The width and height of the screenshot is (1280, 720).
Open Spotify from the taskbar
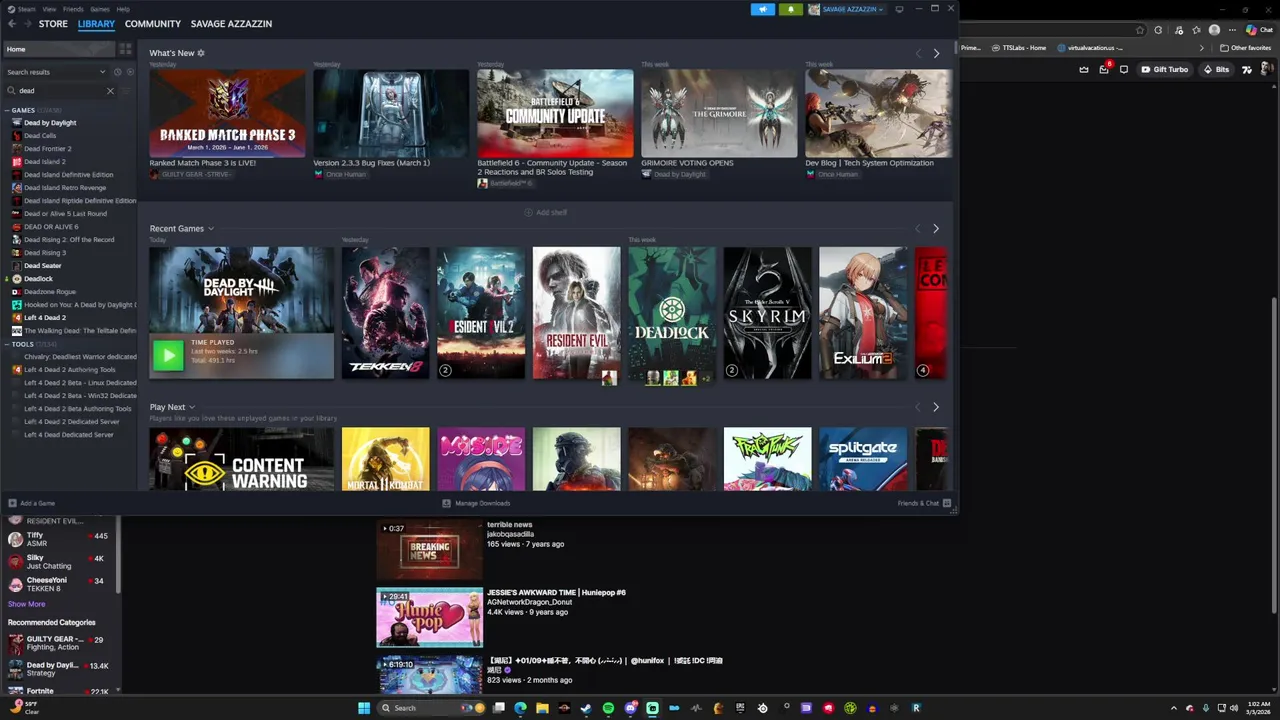click(608, 708)
